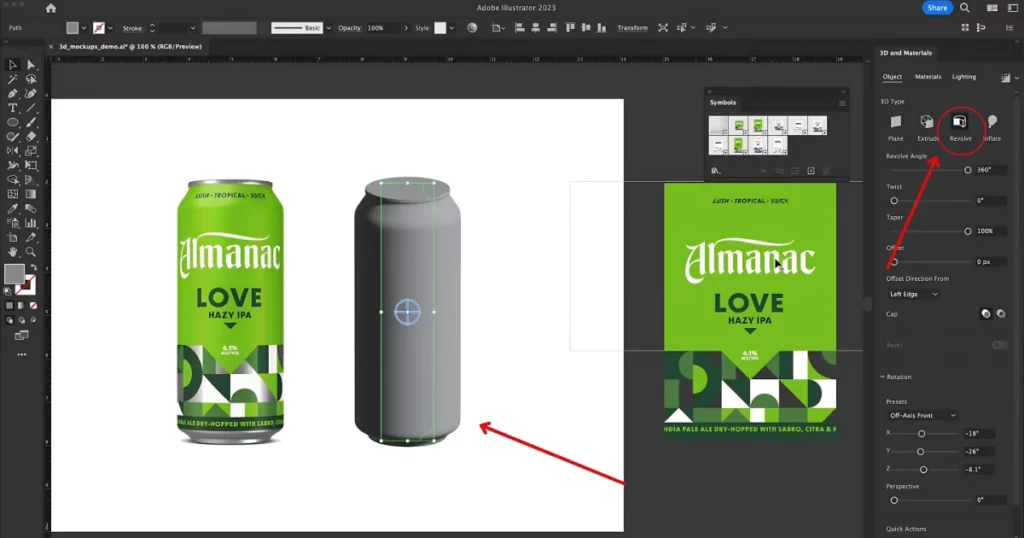Viewport: 1024px width, 538px height.
Task: Click the Home icon in the title bar
Action: [51, 8]
